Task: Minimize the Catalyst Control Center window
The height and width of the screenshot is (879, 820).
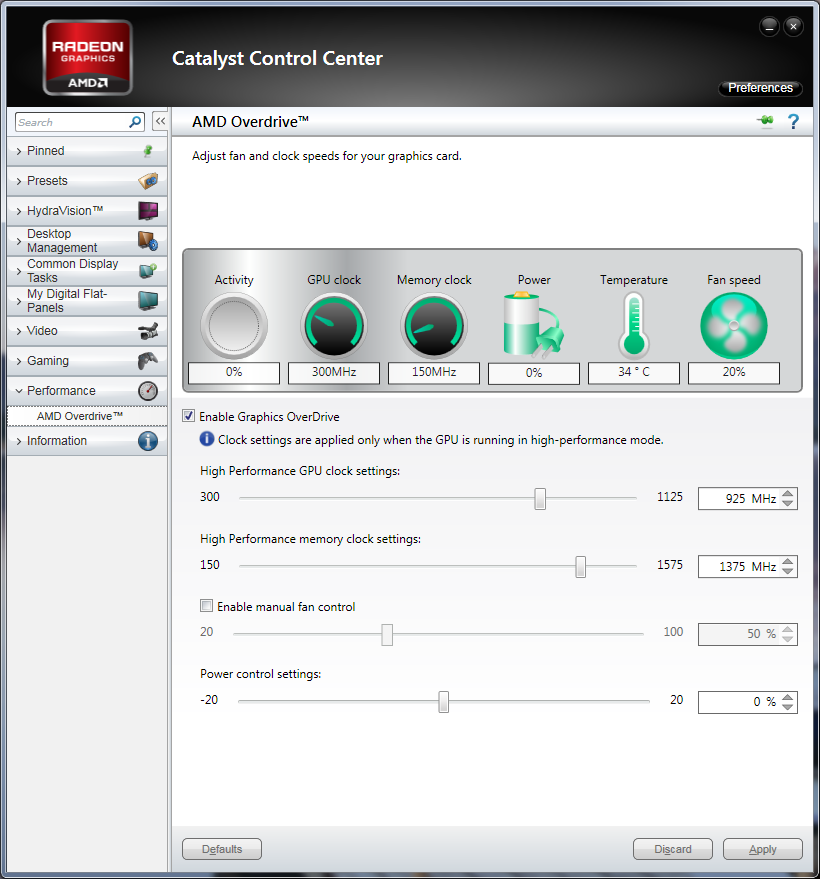Action: coord(769,26)
